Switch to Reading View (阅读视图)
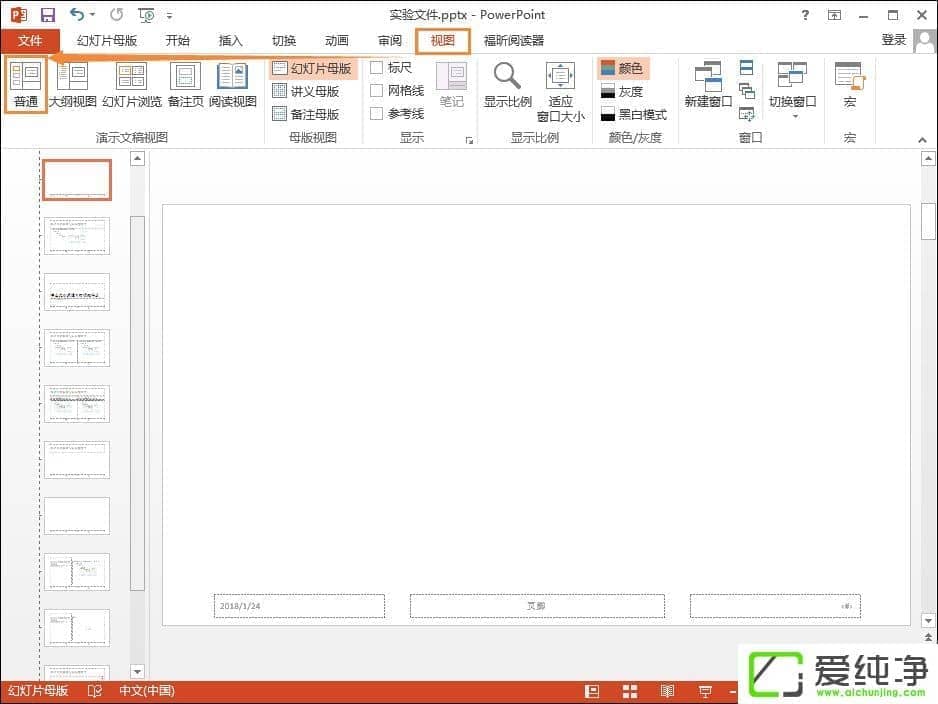 point(232,85)
